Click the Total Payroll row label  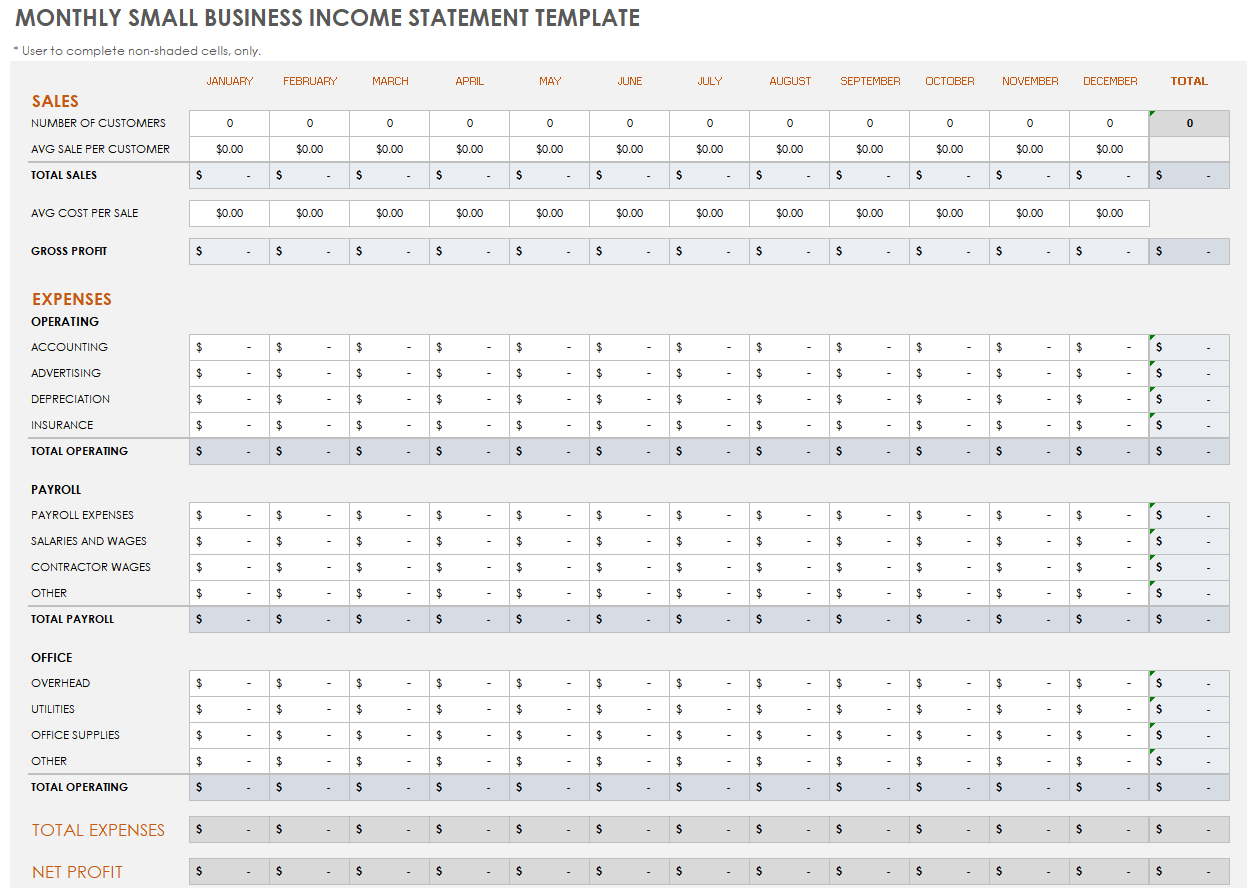(72, 619)
